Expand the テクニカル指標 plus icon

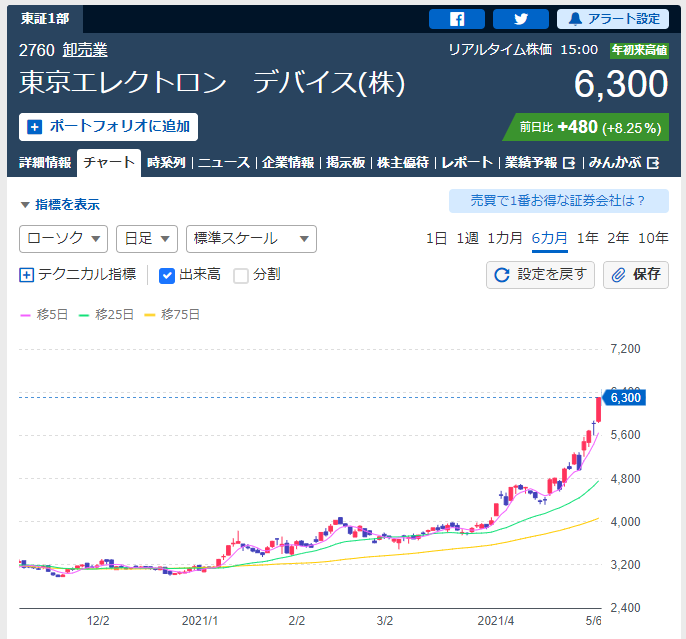[26, 275]
